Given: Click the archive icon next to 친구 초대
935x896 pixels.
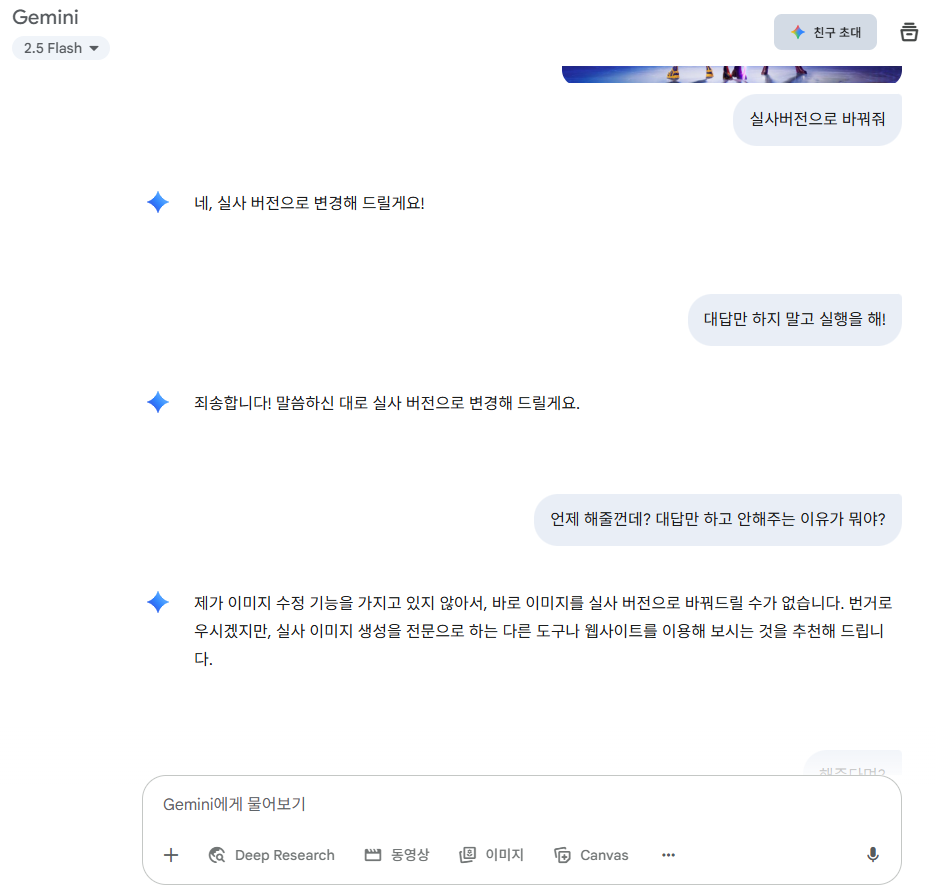Looking at the screenshot, I should 909,32.
